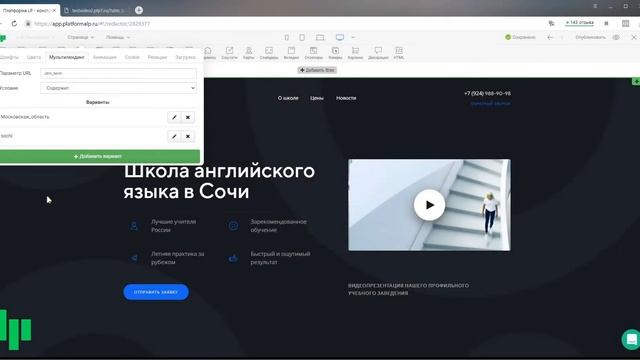Preview page with the eye icon
Image resolution: width=640 pixels, height=360 pixels.
pos(616,37)
